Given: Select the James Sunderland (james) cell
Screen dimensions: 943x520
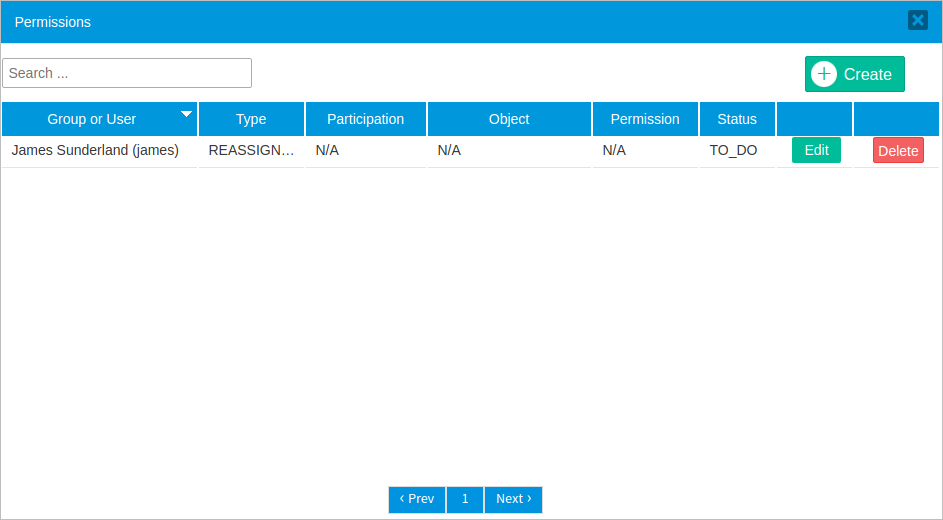Looking at the screenshot, I should (95, 151).
